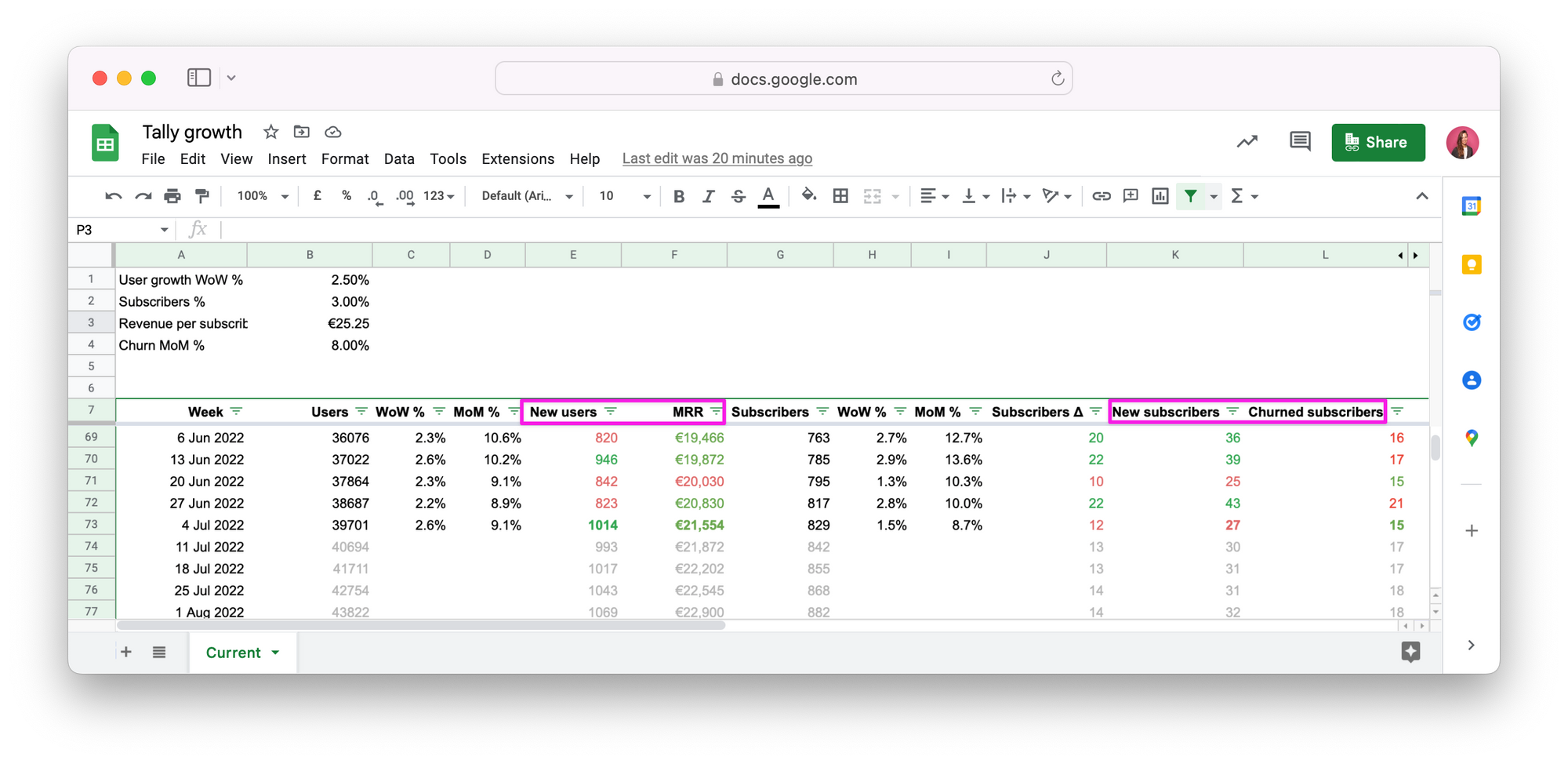
Task: Open the View menu
Action: coord(236,158)
